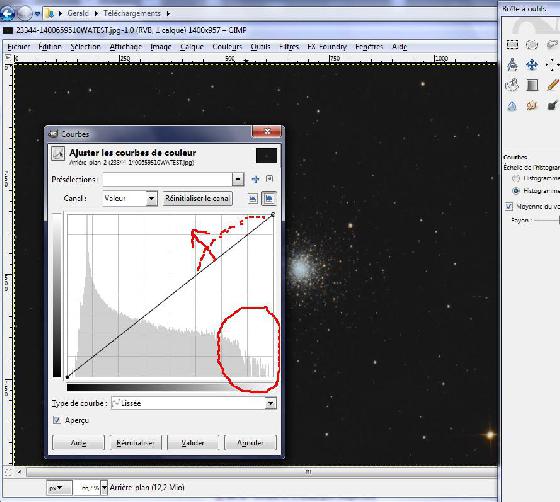Select the Pencil tool in toolbox
560x502 pixels.
(552, 85)
